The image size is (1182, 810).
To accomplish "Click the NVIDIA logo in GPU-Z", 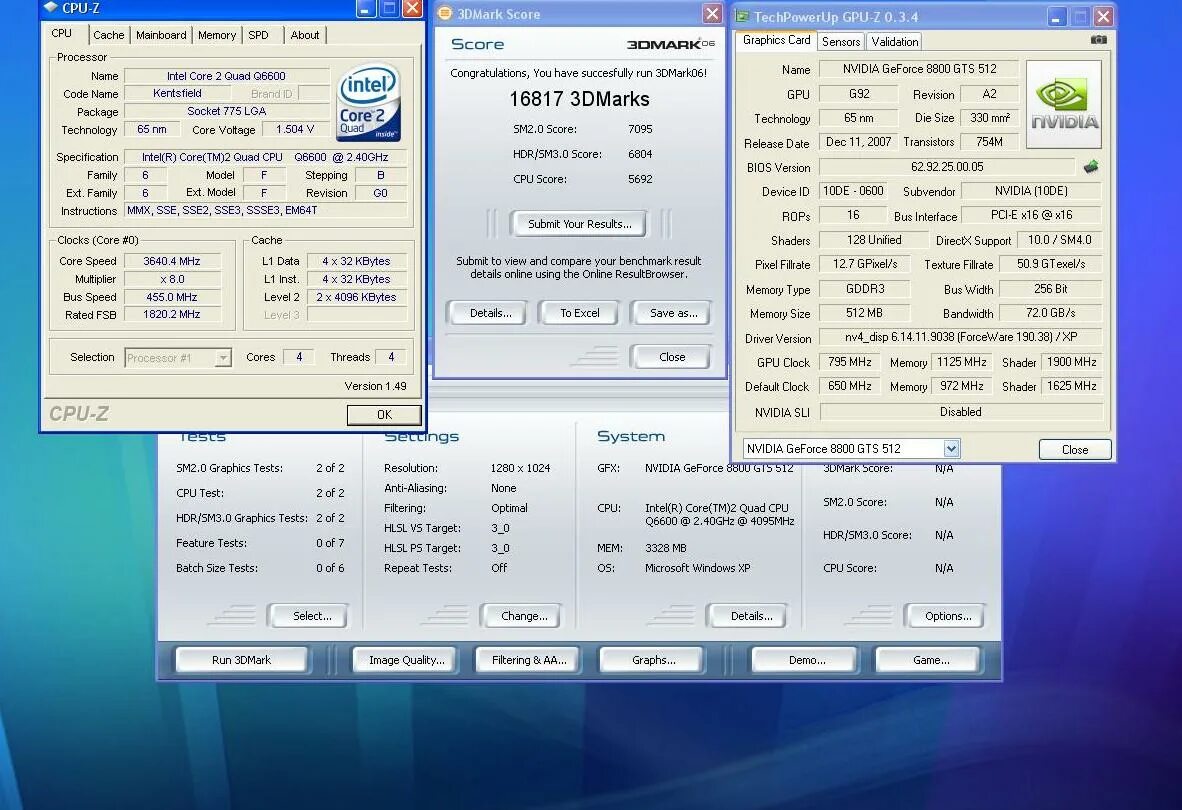I will point(1064,104).
